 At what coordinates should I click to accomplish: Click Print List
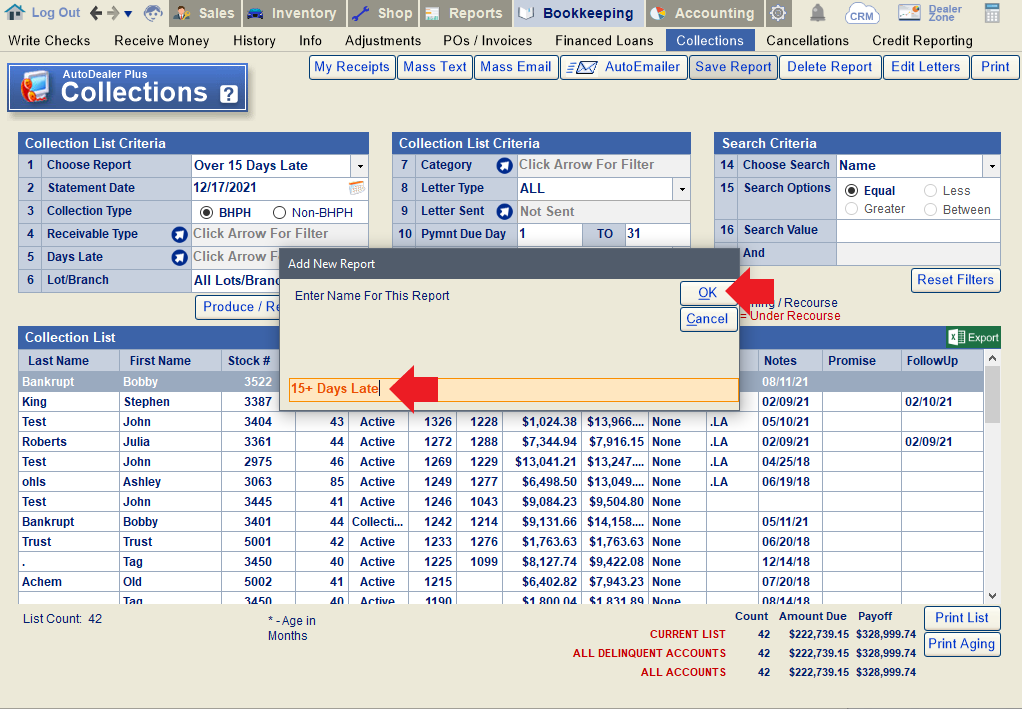[x=962, y=618]
